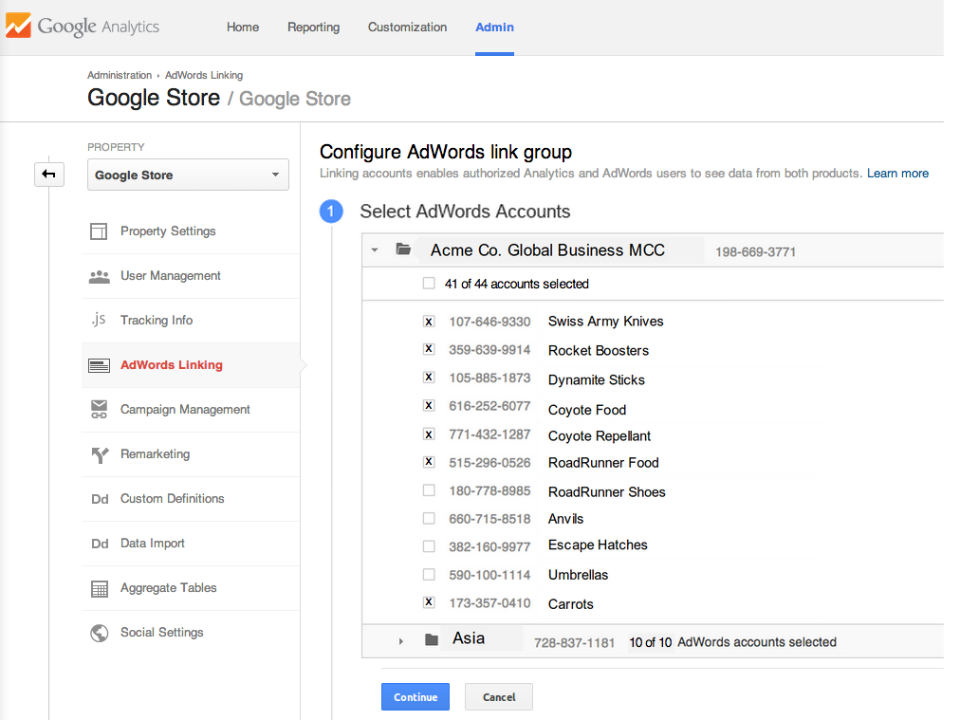Click the Cancel button
Image resolution: width=960 pixels, height=720 pixels.
(498, 697)
